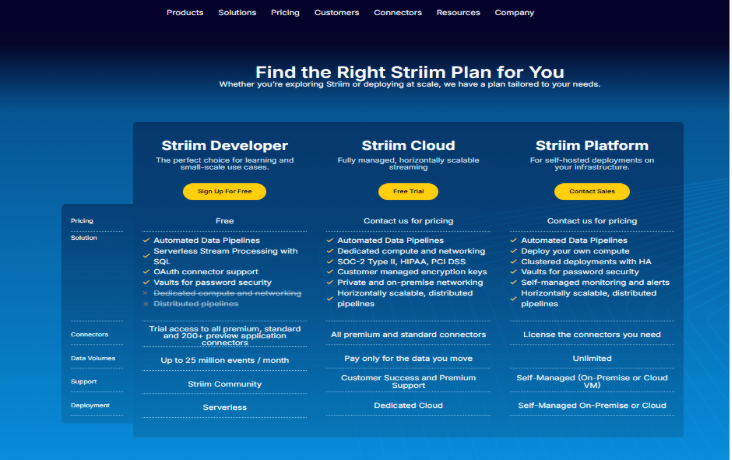Click the 'Data Volumes' row label
Screen dimensions: 732x460
93,358
